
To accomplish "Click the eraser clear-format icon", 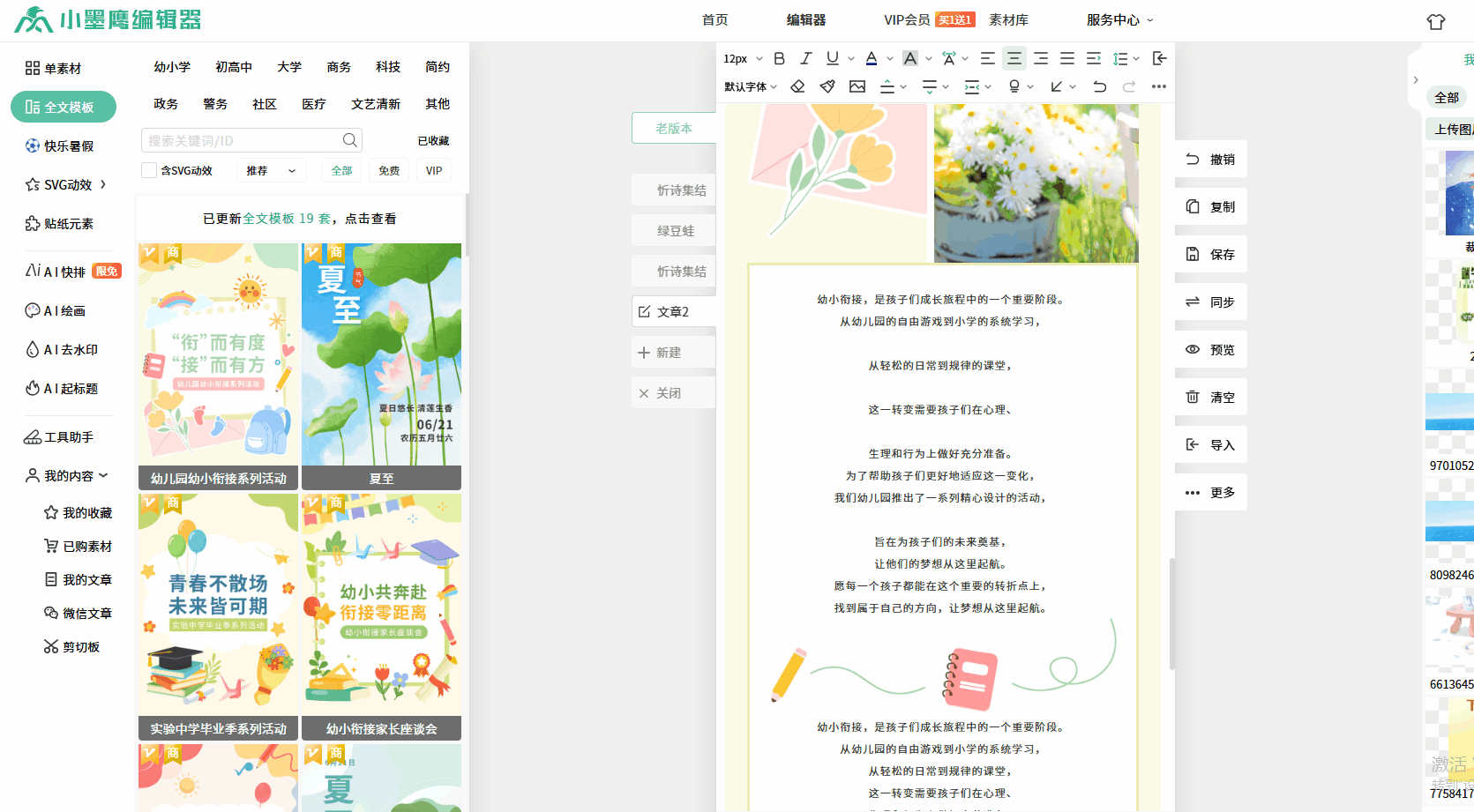I will 797,86.
